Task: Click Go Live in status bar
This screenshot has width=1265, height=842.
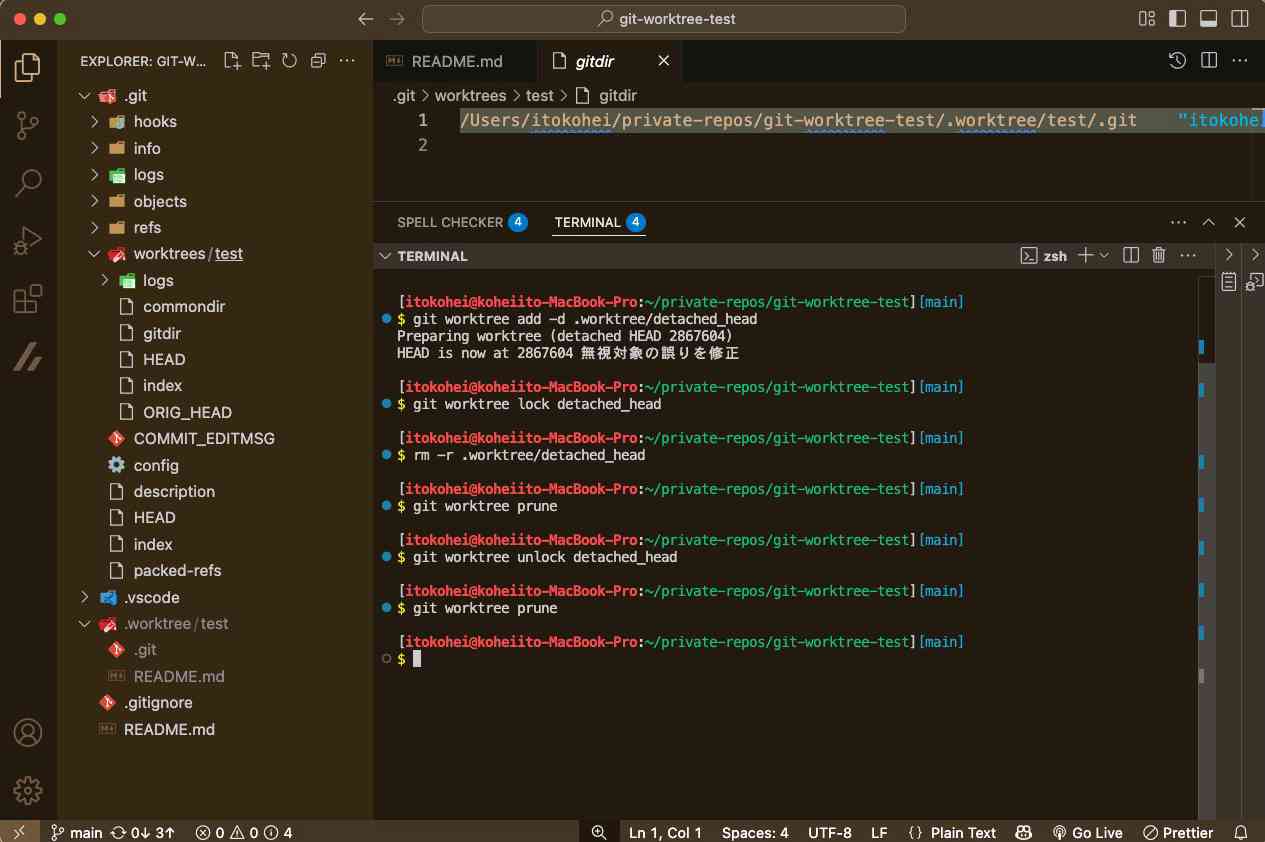Action: 1087,832
